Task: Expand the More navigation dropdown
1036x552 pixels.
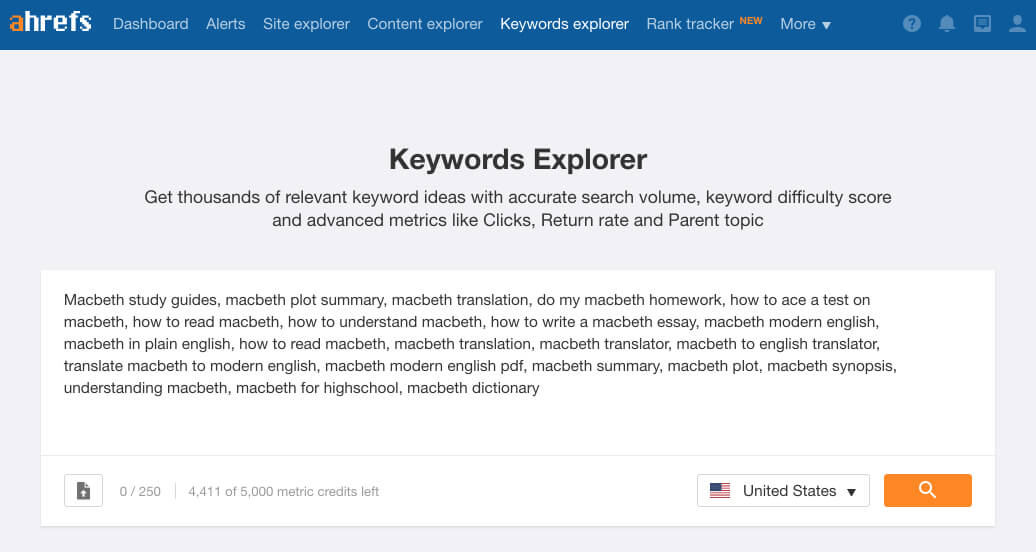Action: click(x=805, y=24)
